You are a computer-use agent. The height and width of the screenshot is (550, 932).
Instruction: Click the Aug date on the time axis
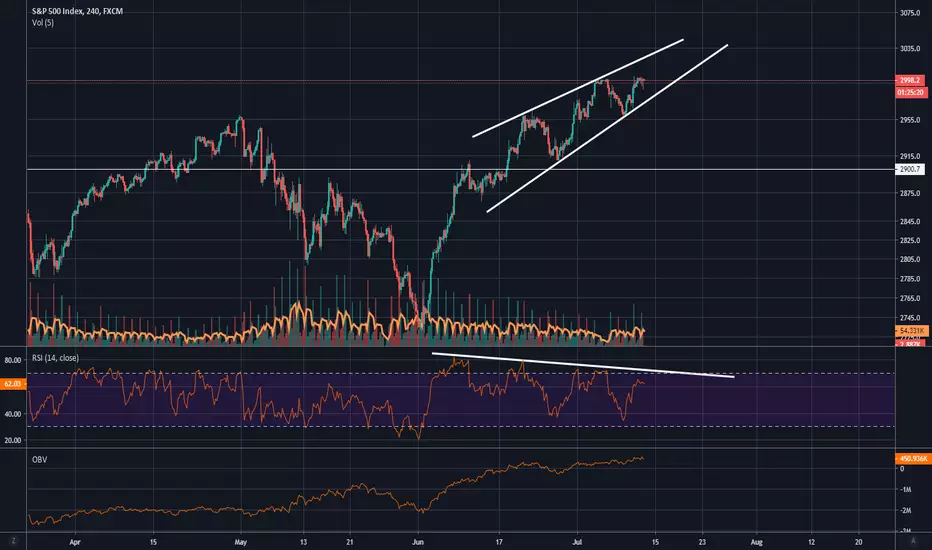756,542
